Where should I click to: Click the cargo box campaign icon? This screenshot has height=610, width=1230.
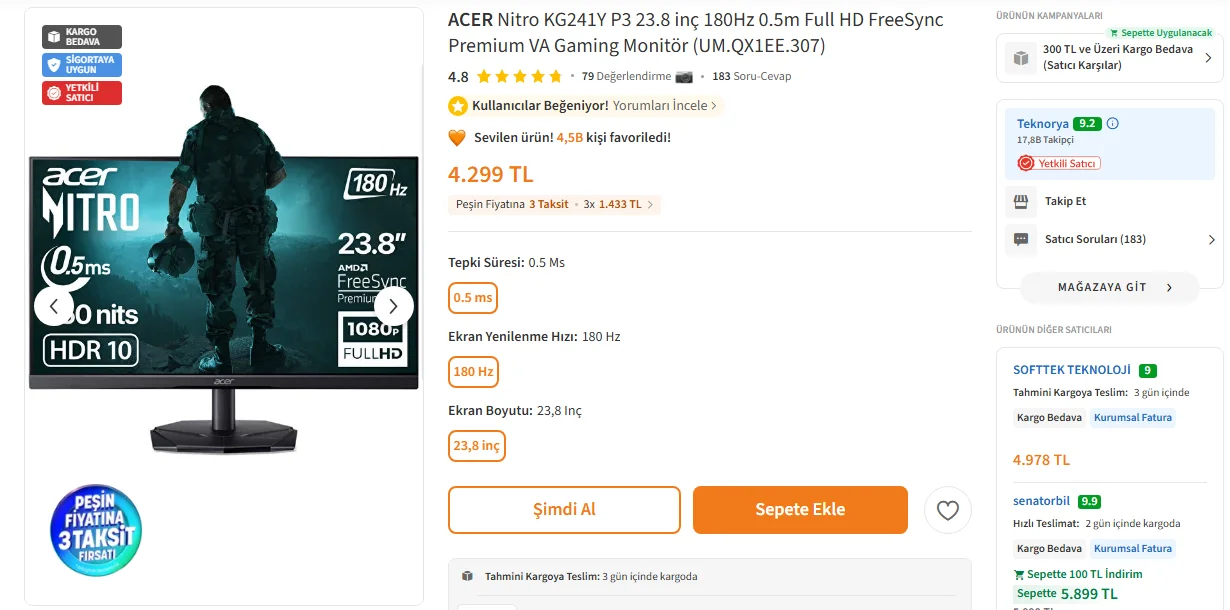tap(1020, 58)
